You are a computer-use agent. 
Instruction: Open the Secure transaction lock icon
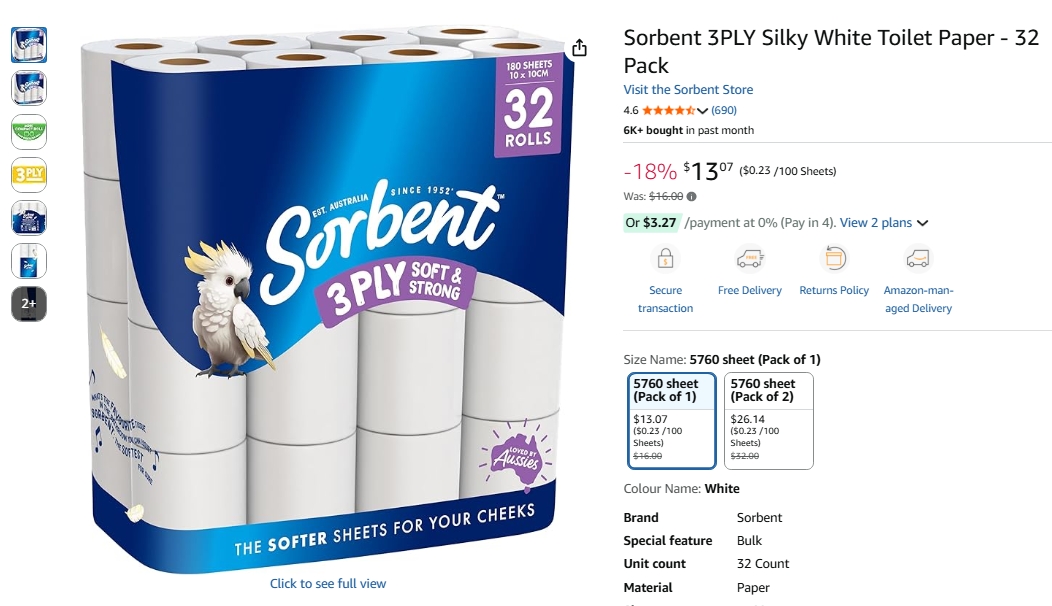(x=665, y=259)
